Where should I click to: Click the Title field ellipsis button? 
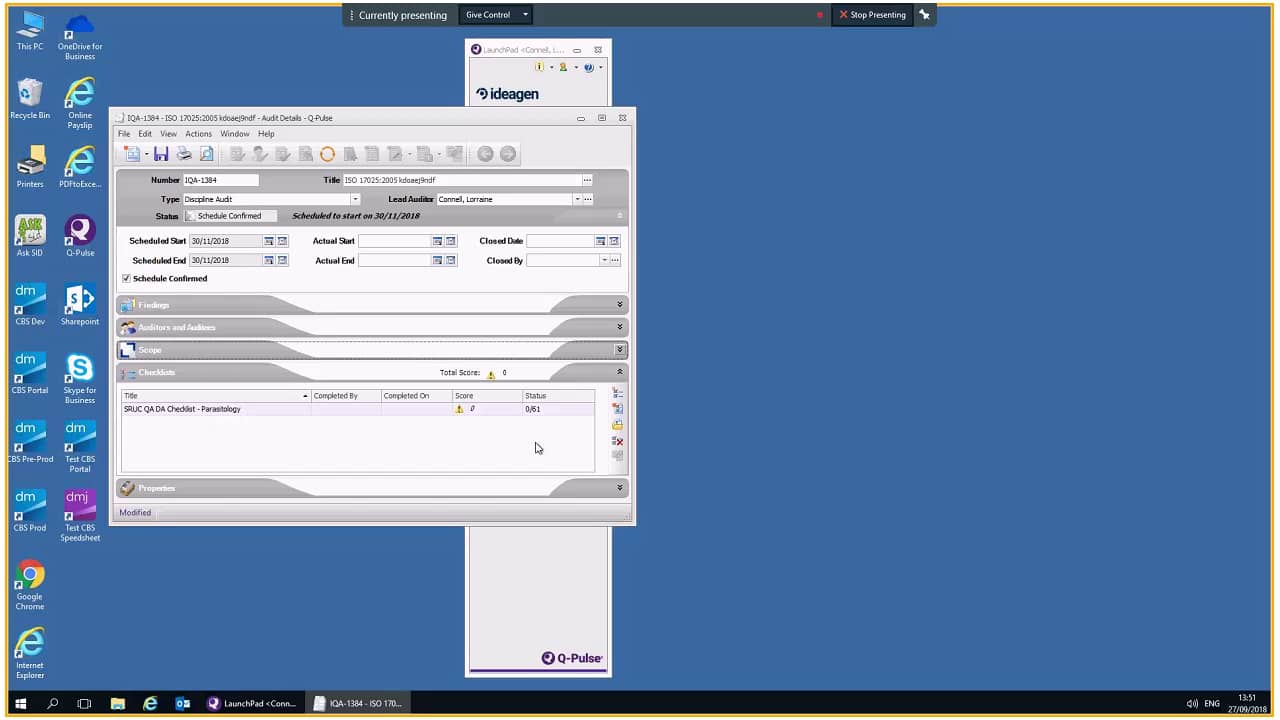587,180
